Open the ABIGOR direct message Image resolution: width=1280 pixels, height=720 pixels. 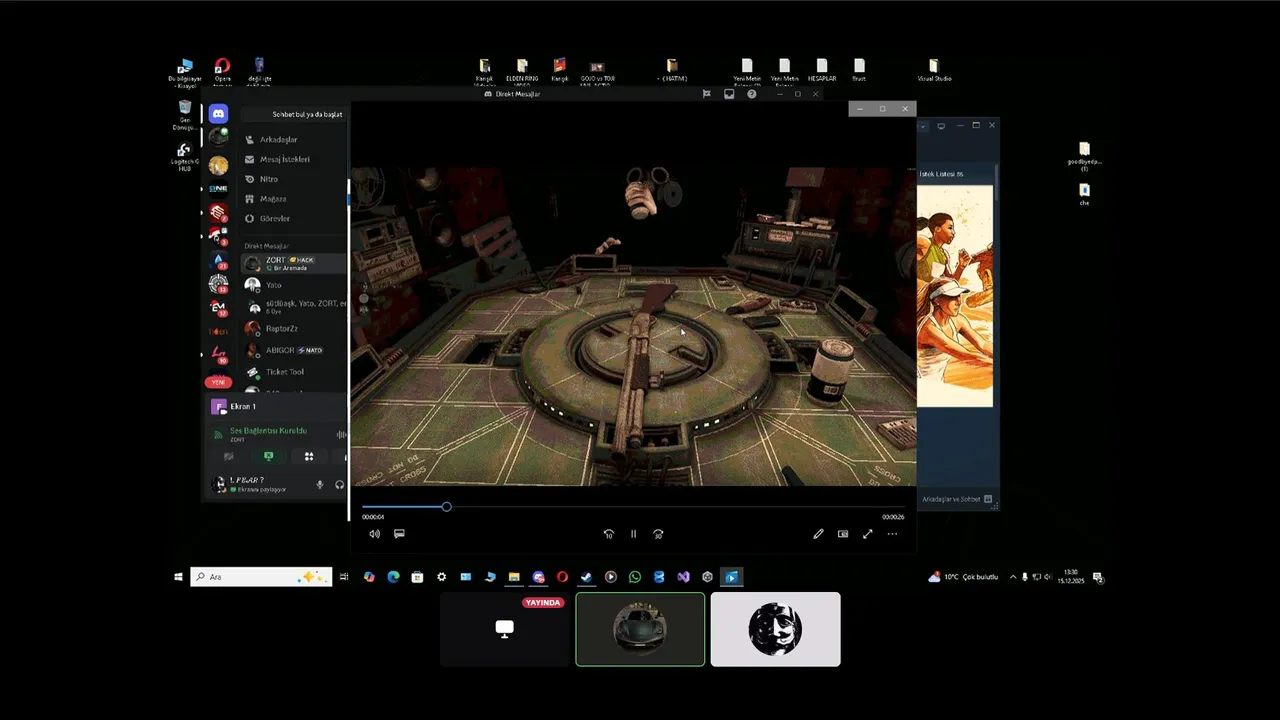click(x=294, y=350)
